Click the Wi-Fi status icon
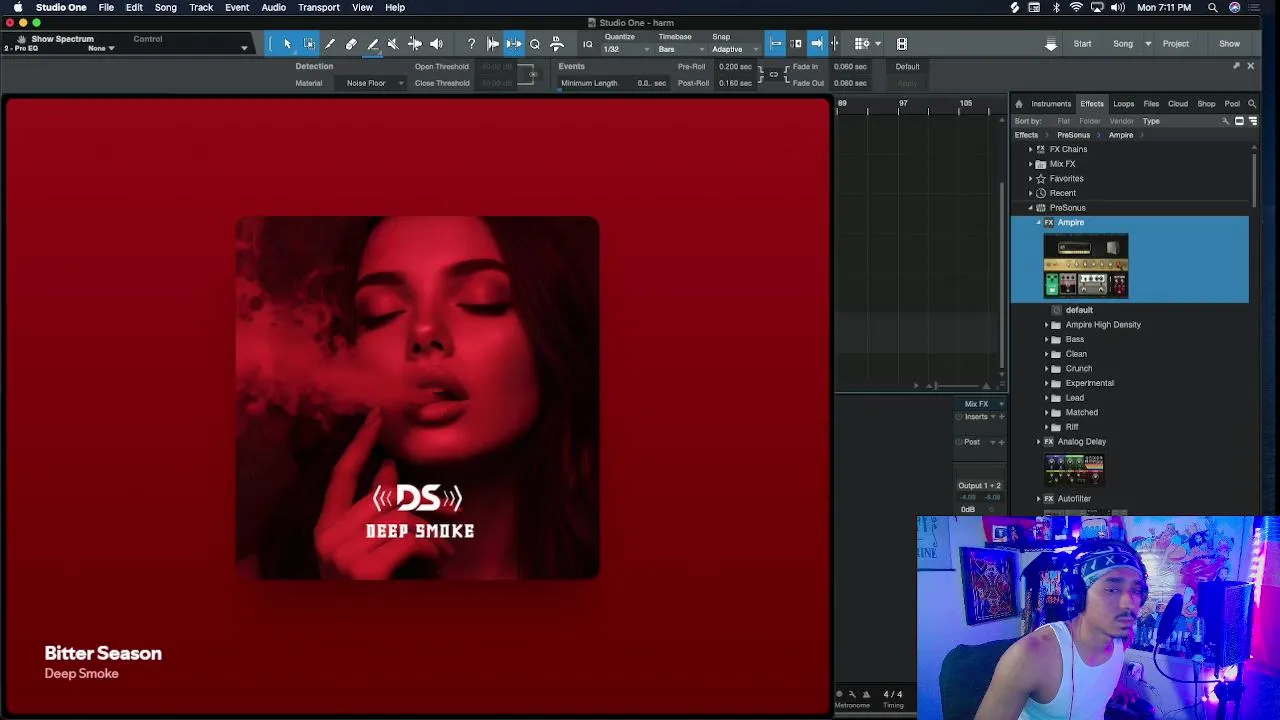Image resolution: width=1280 pixels, height=720 pixels. (1076, 8)
